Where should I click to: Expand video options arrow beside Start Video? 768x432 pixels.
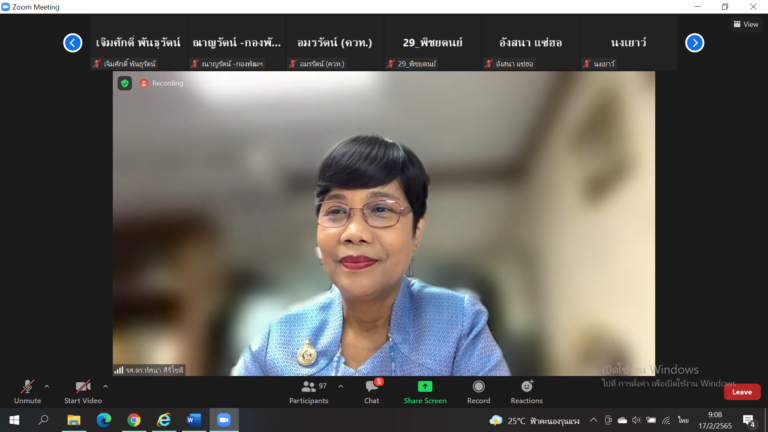pos(106,386)
